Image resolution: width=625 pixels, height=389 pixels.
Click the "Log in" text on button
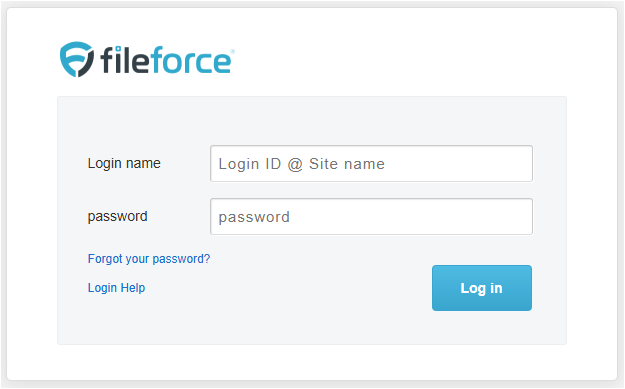[482, 288]
